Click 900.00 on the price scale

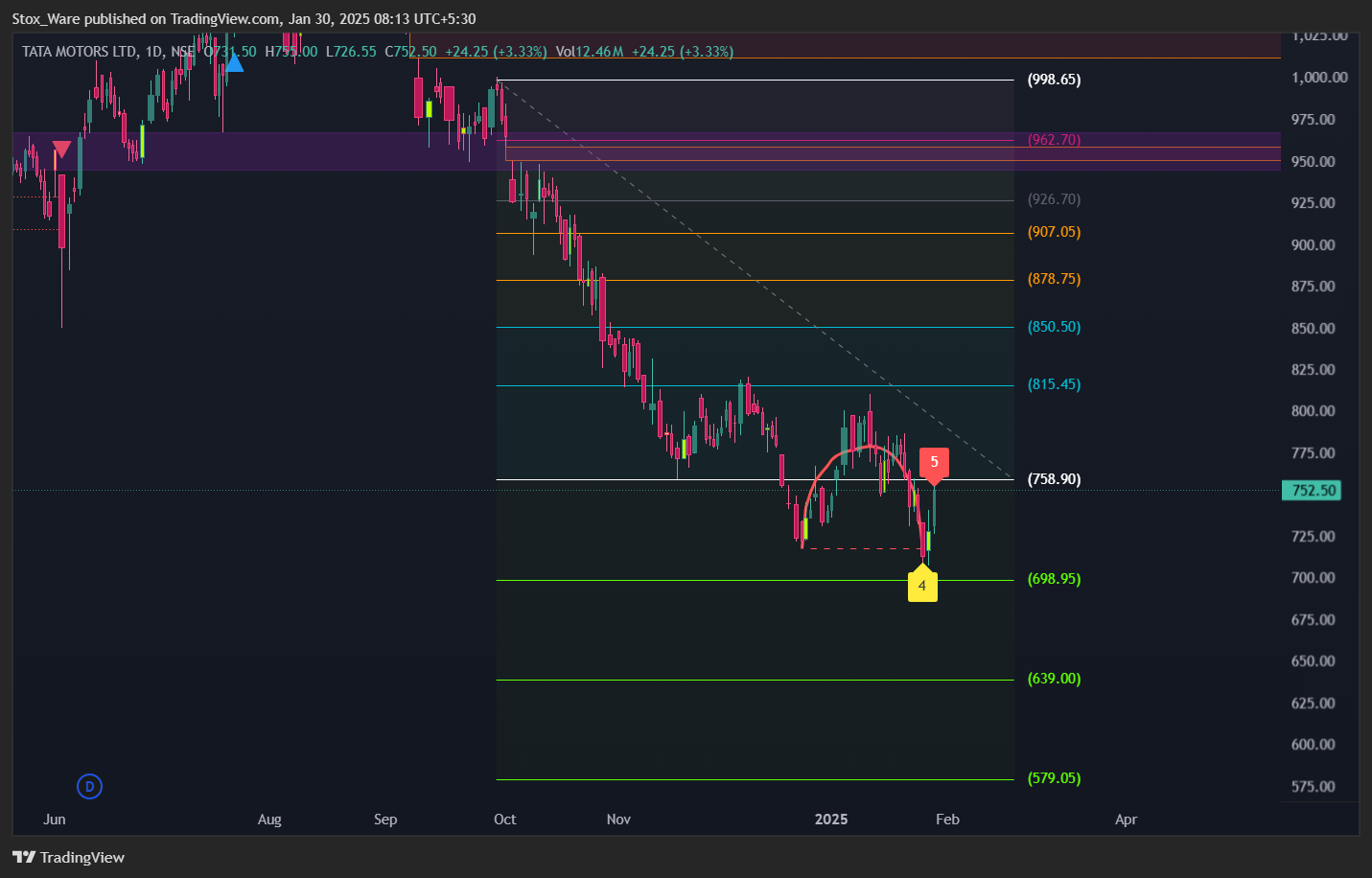tap(1313, 245)
